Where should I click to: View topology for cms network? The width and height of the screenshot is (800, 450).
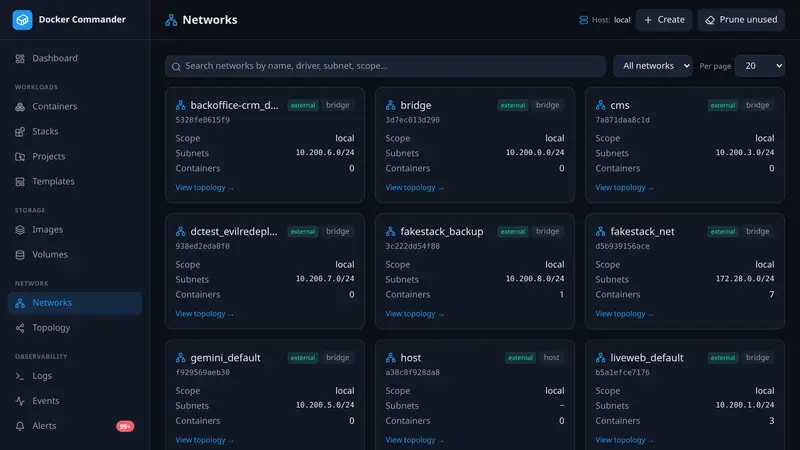coord(624,187)
